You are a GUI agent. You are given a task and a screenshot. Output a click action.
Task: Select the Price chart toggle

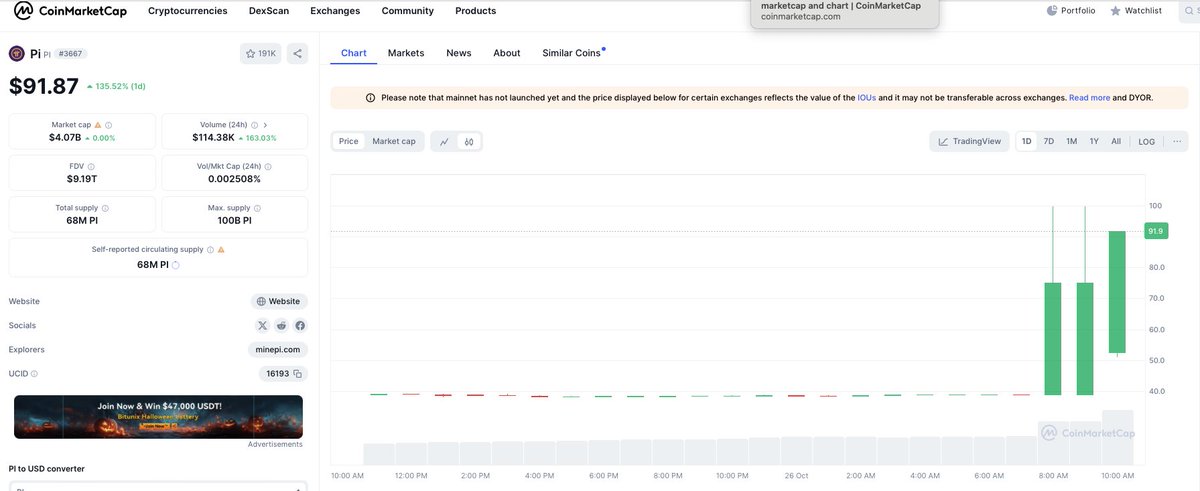coord(349,142)
